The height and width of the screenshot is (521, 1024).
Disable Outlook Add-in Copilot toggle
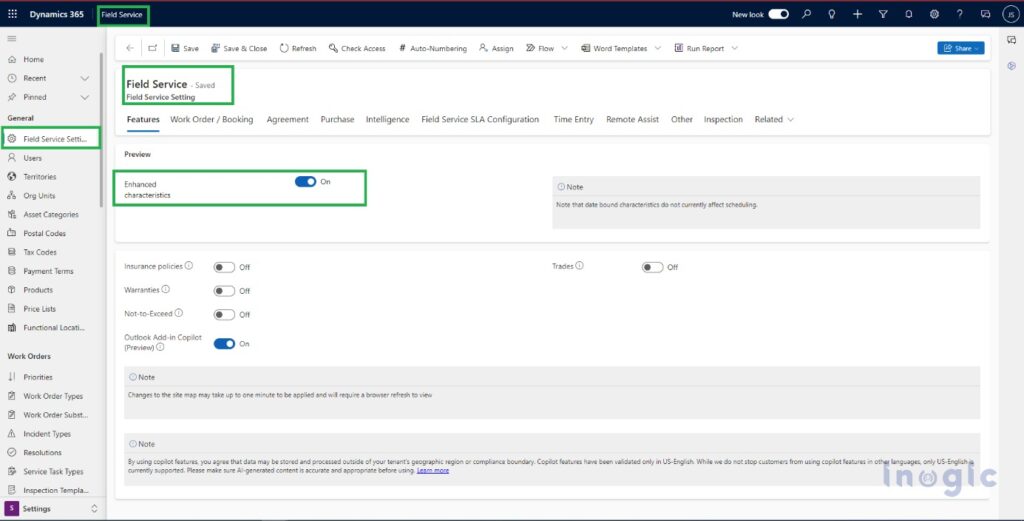tap(224, 343)
